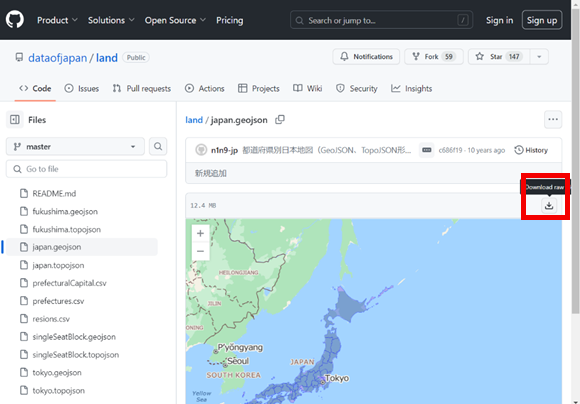Click the land breadcrumb link
Image resolution: width=580 pixels, height=404 pixels.
[194, 120]
